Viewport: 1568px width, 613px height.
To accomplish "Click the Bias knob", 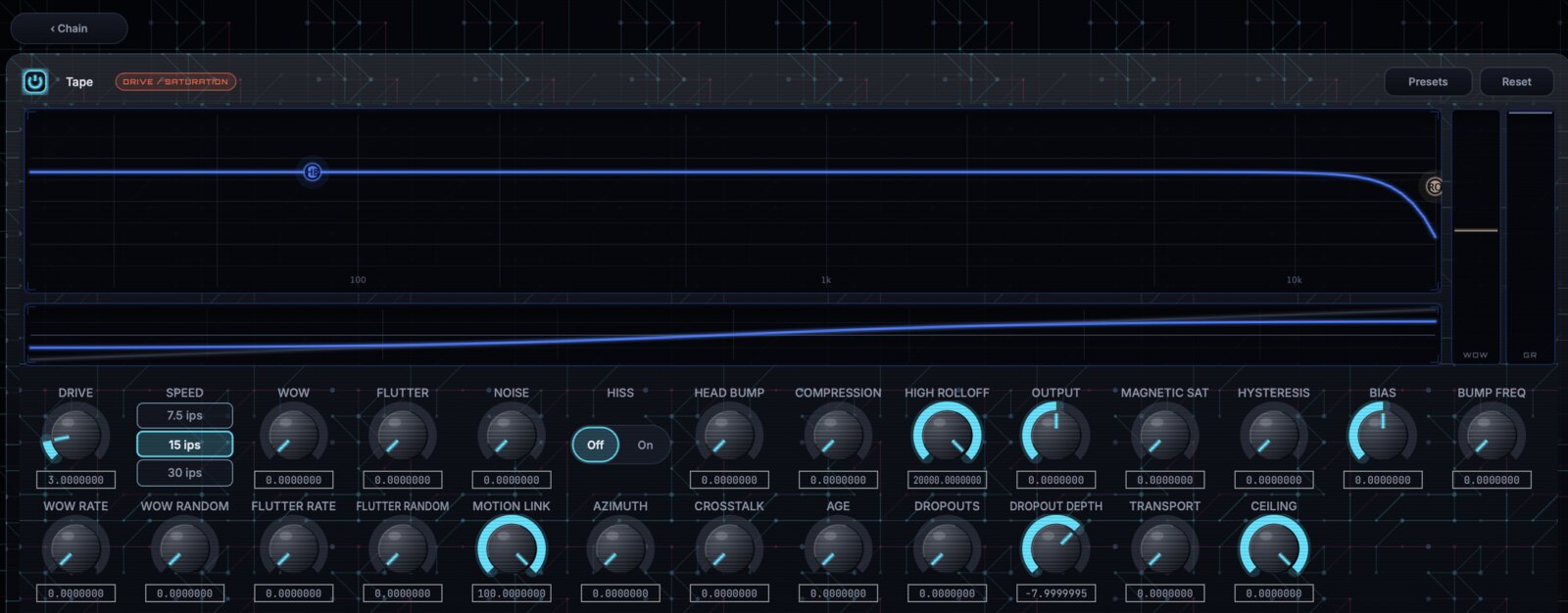I will pos(1382,435).
